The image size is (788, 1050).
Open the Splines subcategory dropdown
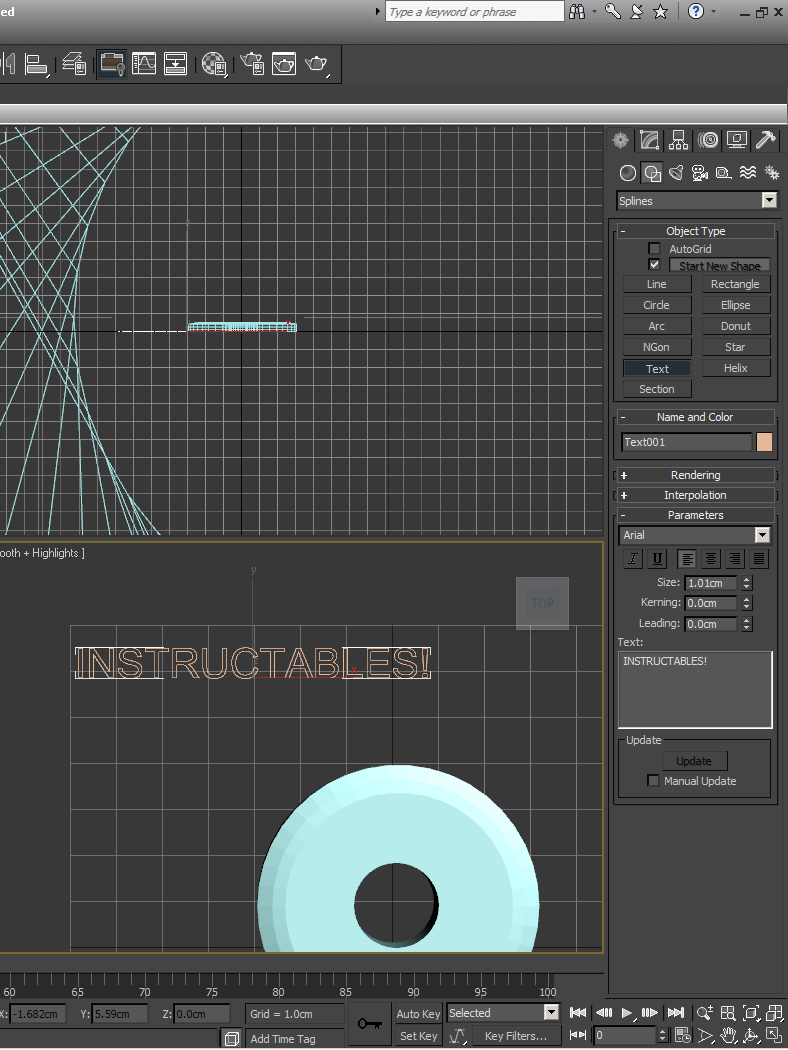click(x=697, y=201)
